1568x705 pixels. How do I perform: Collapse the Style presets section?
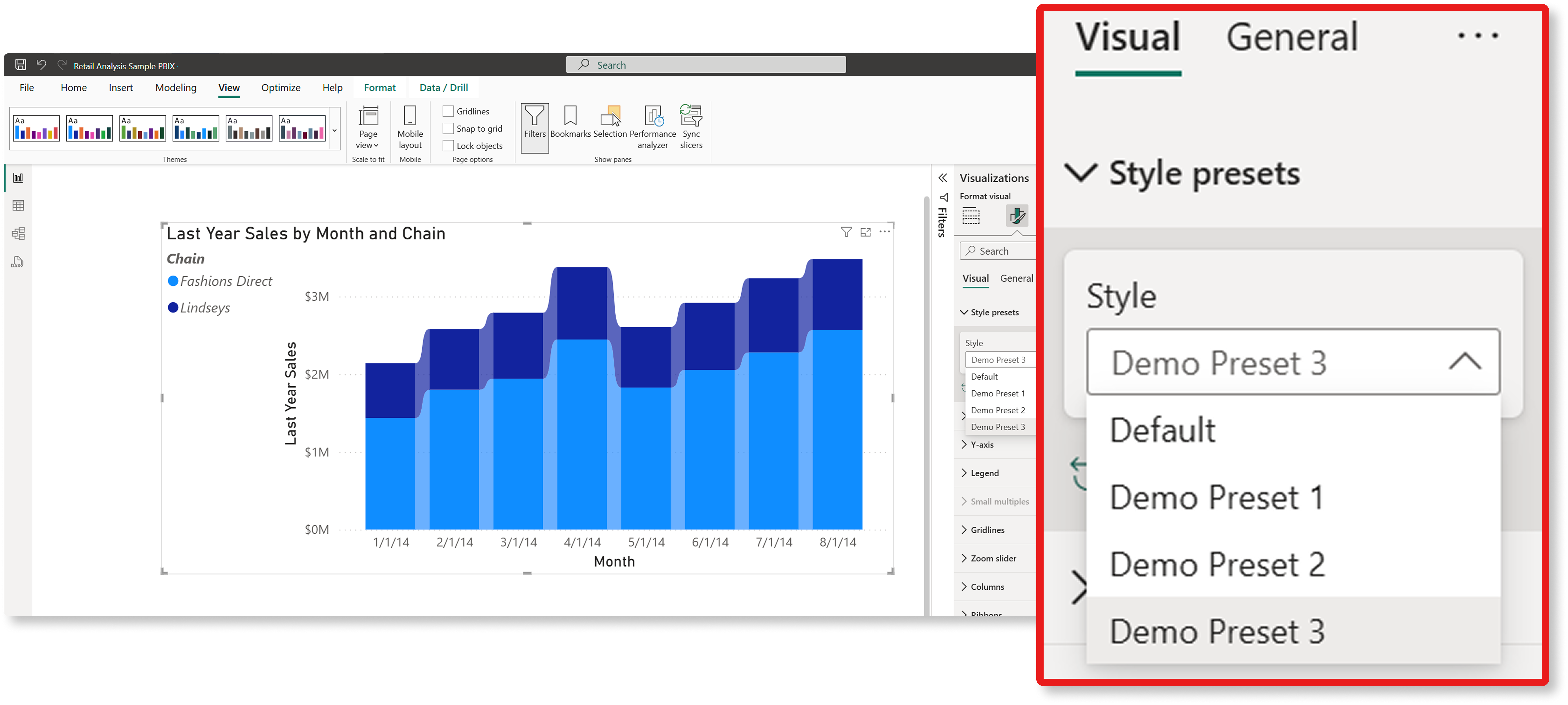click(1082, 173)
